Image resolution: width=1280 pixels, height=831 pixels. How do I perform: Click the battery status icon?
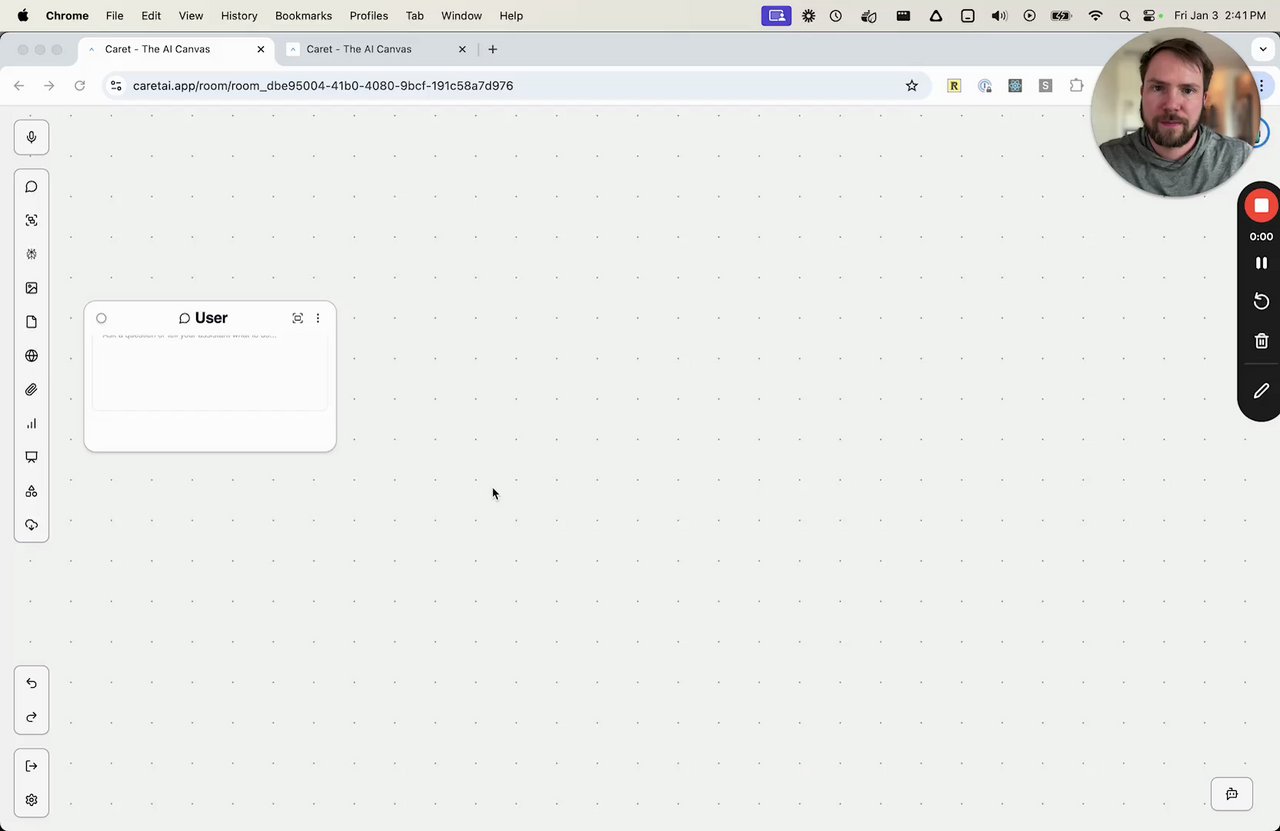(1062, 16)
